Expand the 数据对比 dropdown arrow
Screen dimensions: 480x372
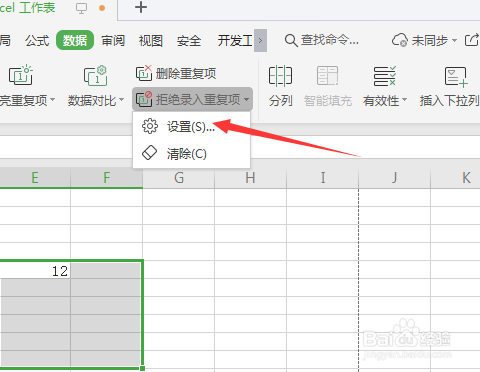121,100
